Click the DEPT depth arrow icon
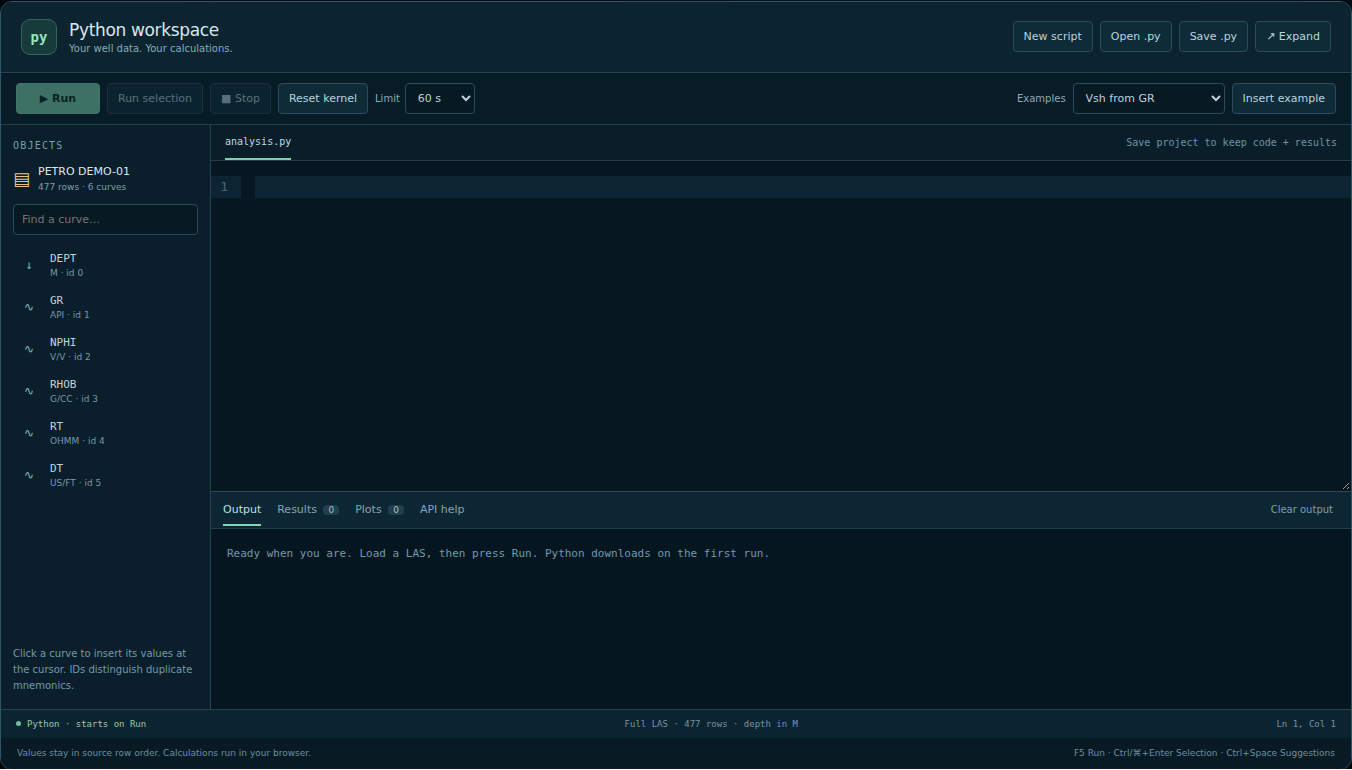Image resolution: width=1352 pixels, height=770 pixels. (29, 265)
